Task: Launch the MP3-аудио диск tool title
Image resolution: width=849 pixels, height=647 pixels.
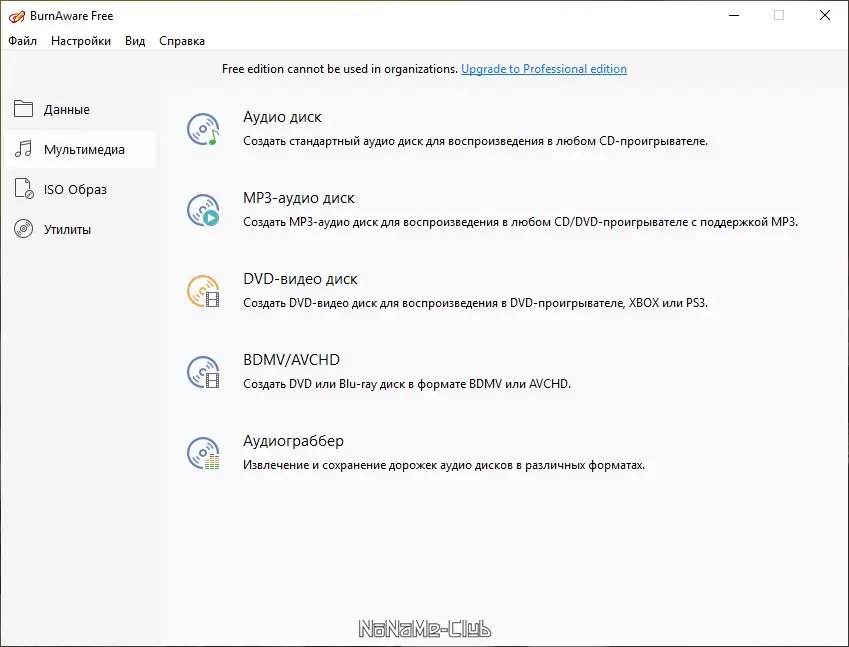Action: [298, 198]
